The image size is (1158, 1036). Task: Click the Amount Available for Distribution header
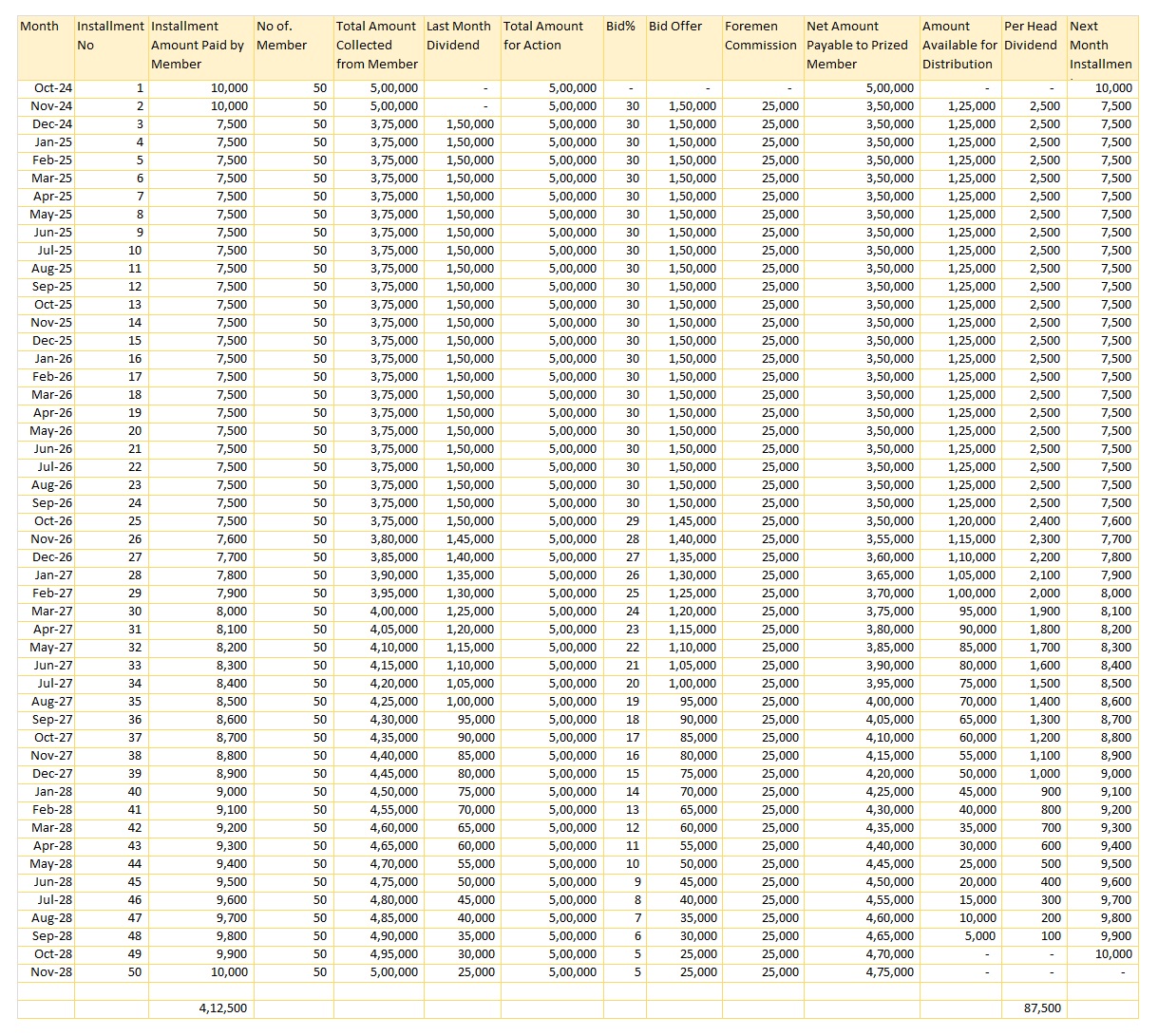pyautogui.click(x=959, y=46)
